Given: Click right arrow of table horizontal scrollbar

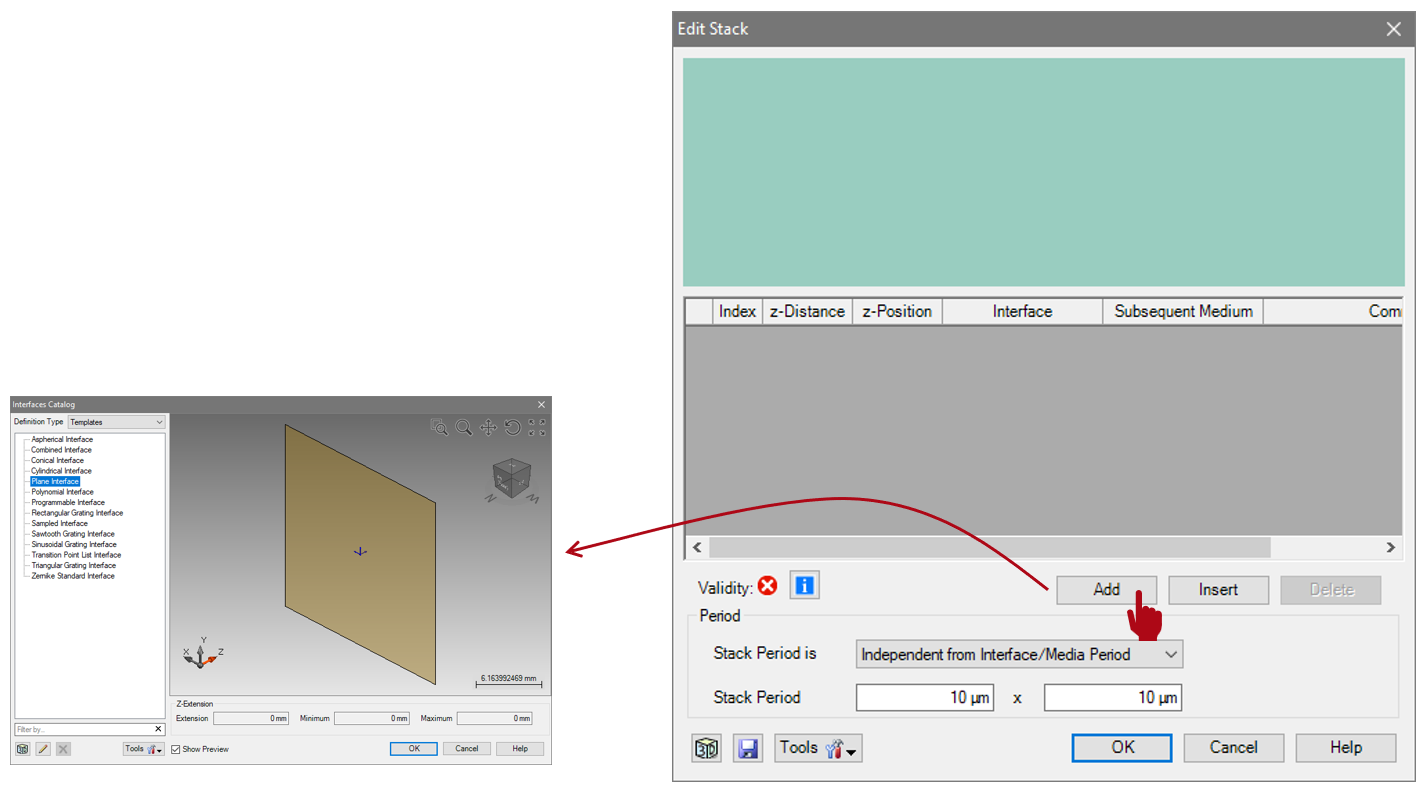Looking at the screenshot, I should 1390,547.
